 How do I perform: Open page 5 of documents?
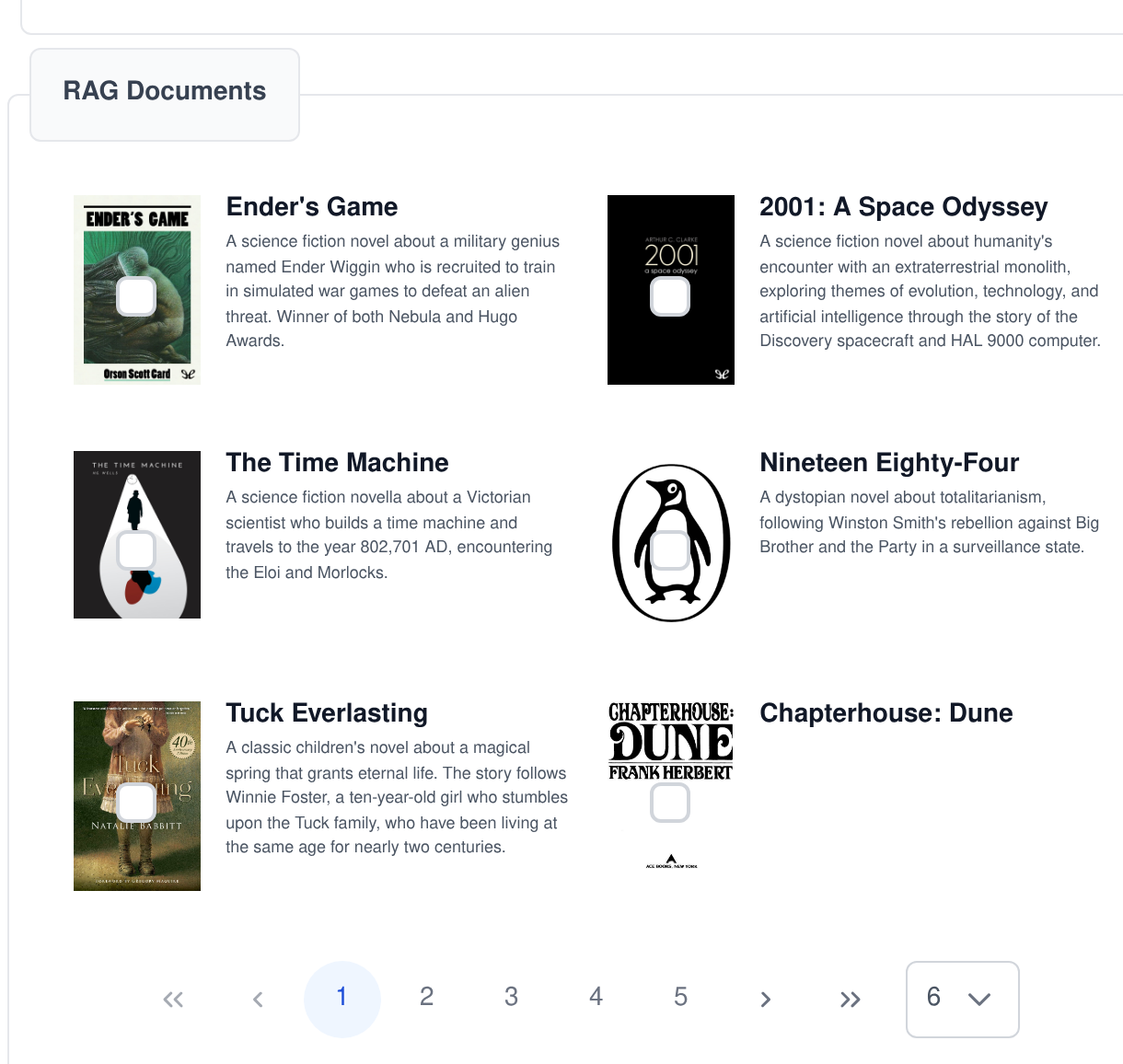click(681, 997)
